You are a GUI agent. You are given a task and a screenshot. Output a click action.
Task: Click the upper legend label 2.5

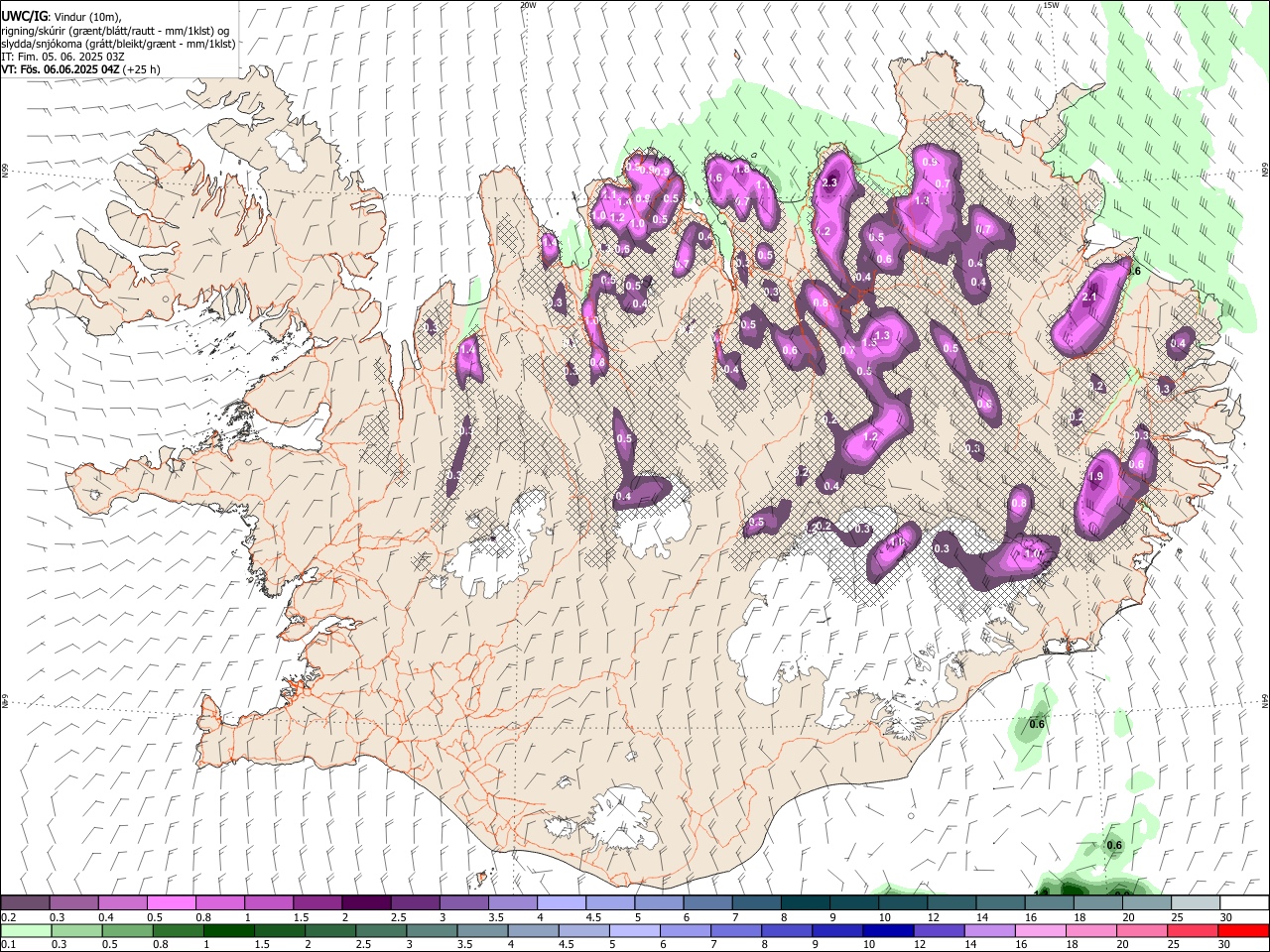[x=398, y=917]
